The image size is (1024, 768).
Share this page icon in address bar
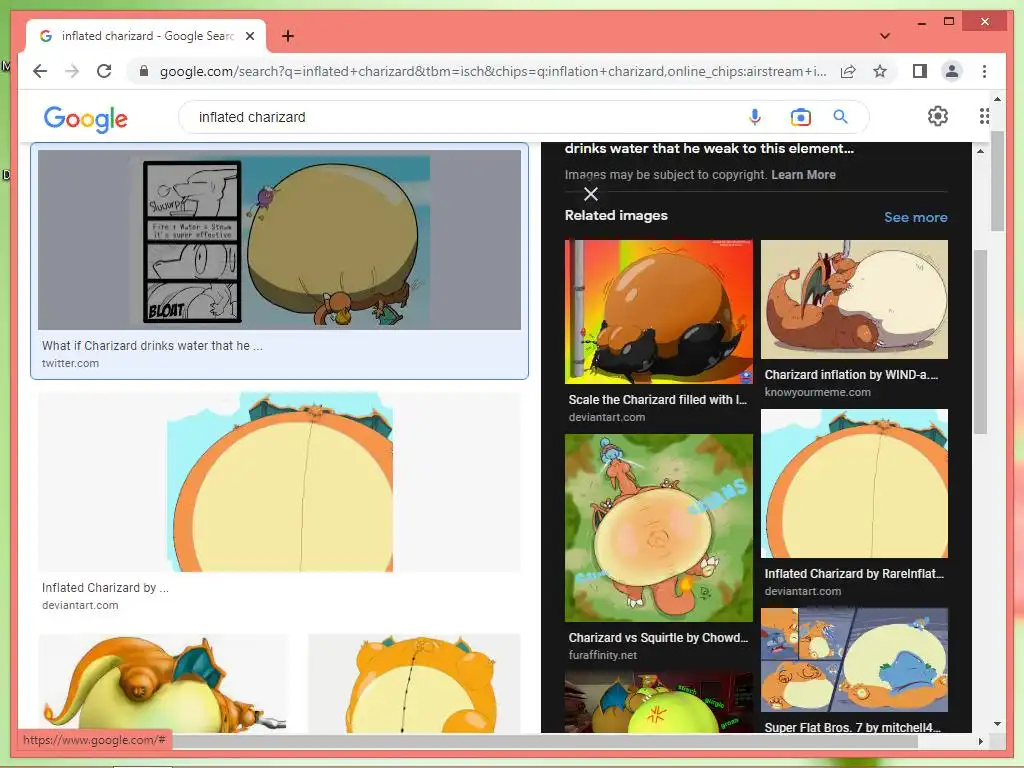pos(848,71)
